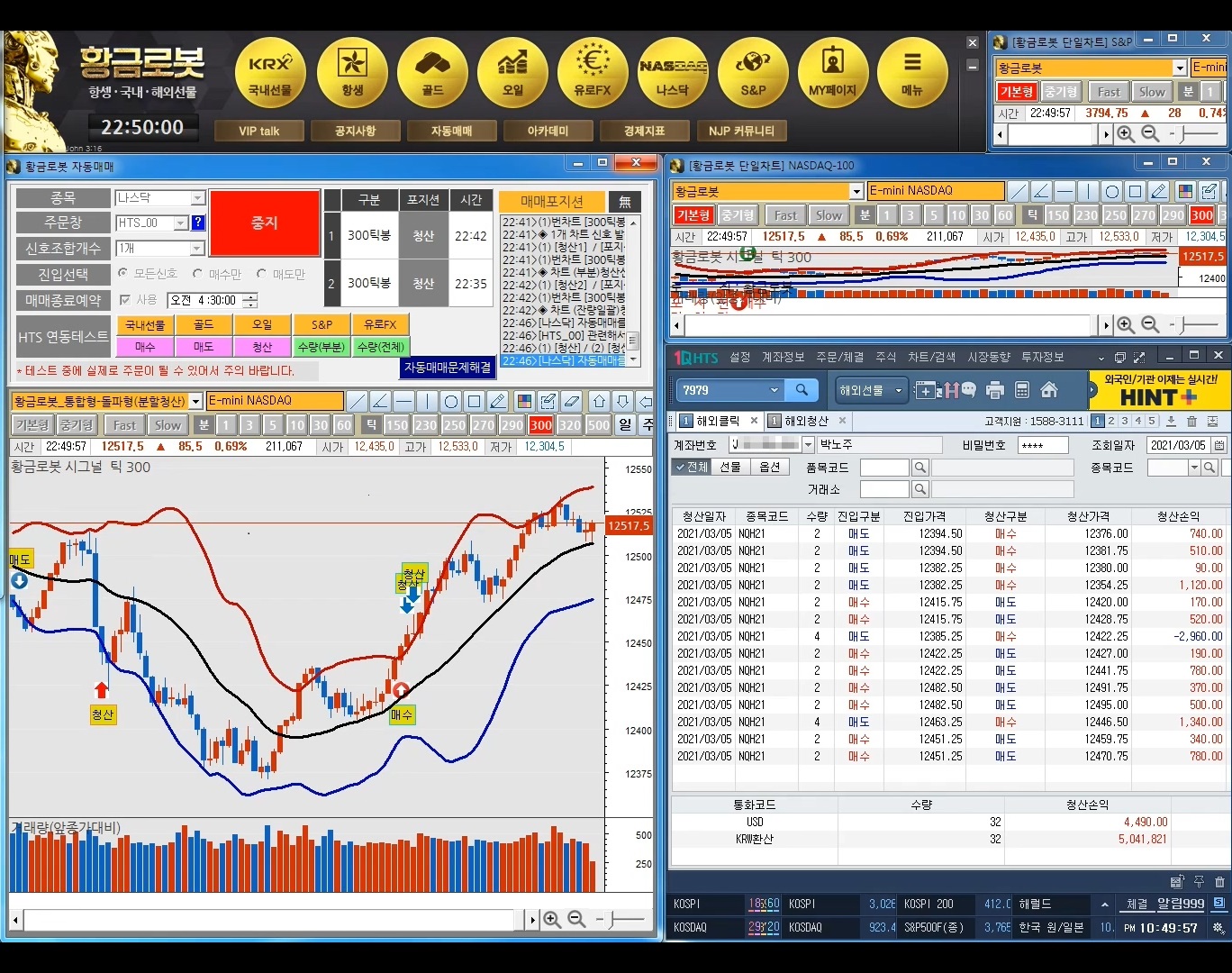Click the 비밀번호 password field
This screenshot has width=1232, height=973.
click(x=1043, y=445)
